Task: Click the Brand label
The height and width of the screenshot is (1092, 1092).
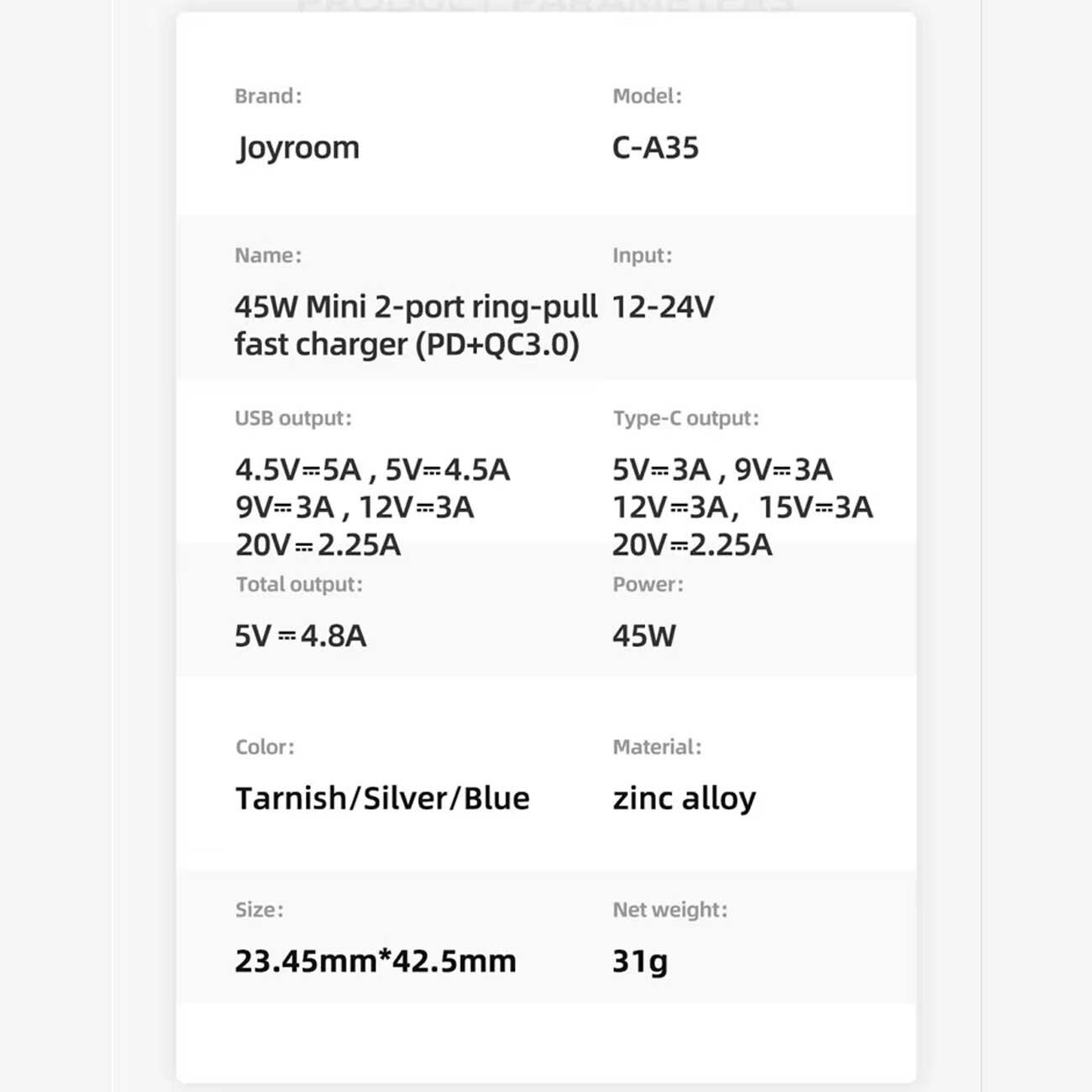Action: coord(267,96)
